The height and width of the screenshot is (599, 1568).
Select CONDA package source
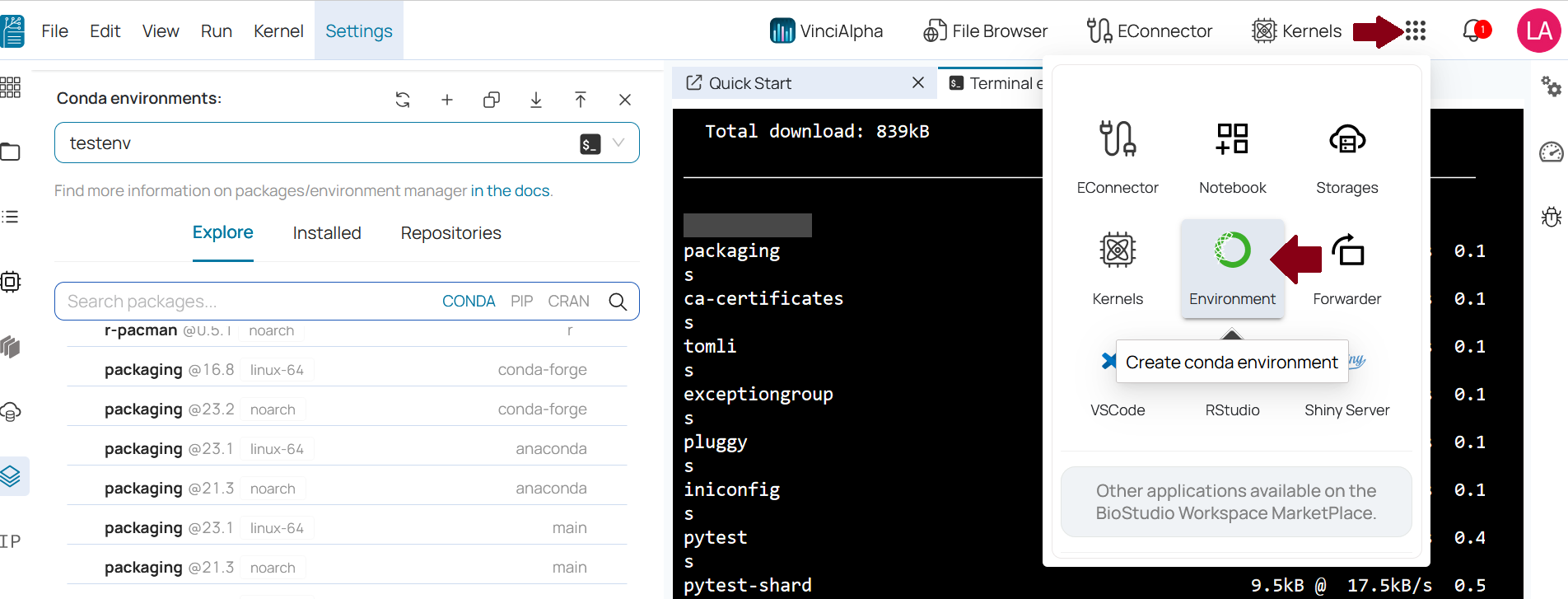point(469,302)
